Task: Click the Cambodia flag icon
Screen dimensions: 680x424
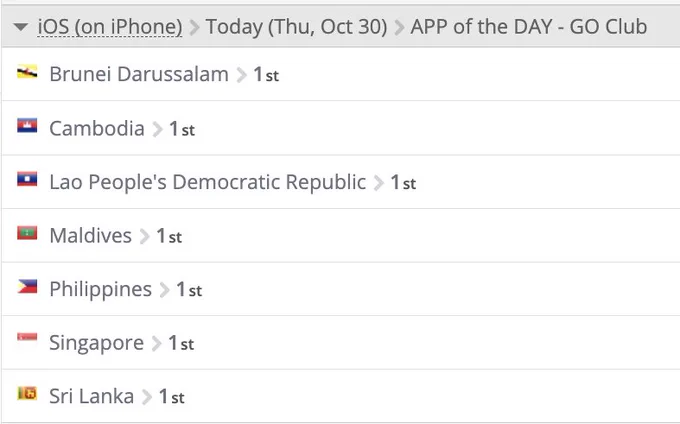Action: click(x=27, y=126)
